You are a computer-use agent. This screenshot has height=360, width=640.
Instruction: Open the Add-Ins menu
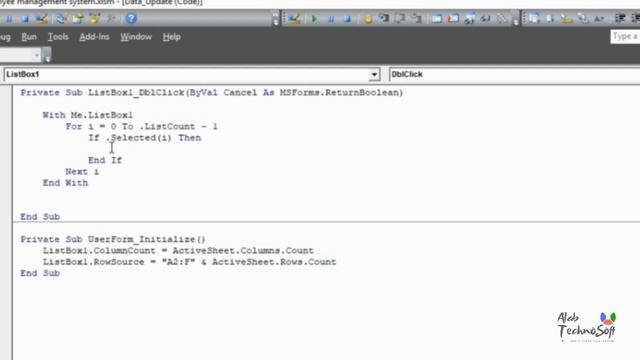pos(94,37)
